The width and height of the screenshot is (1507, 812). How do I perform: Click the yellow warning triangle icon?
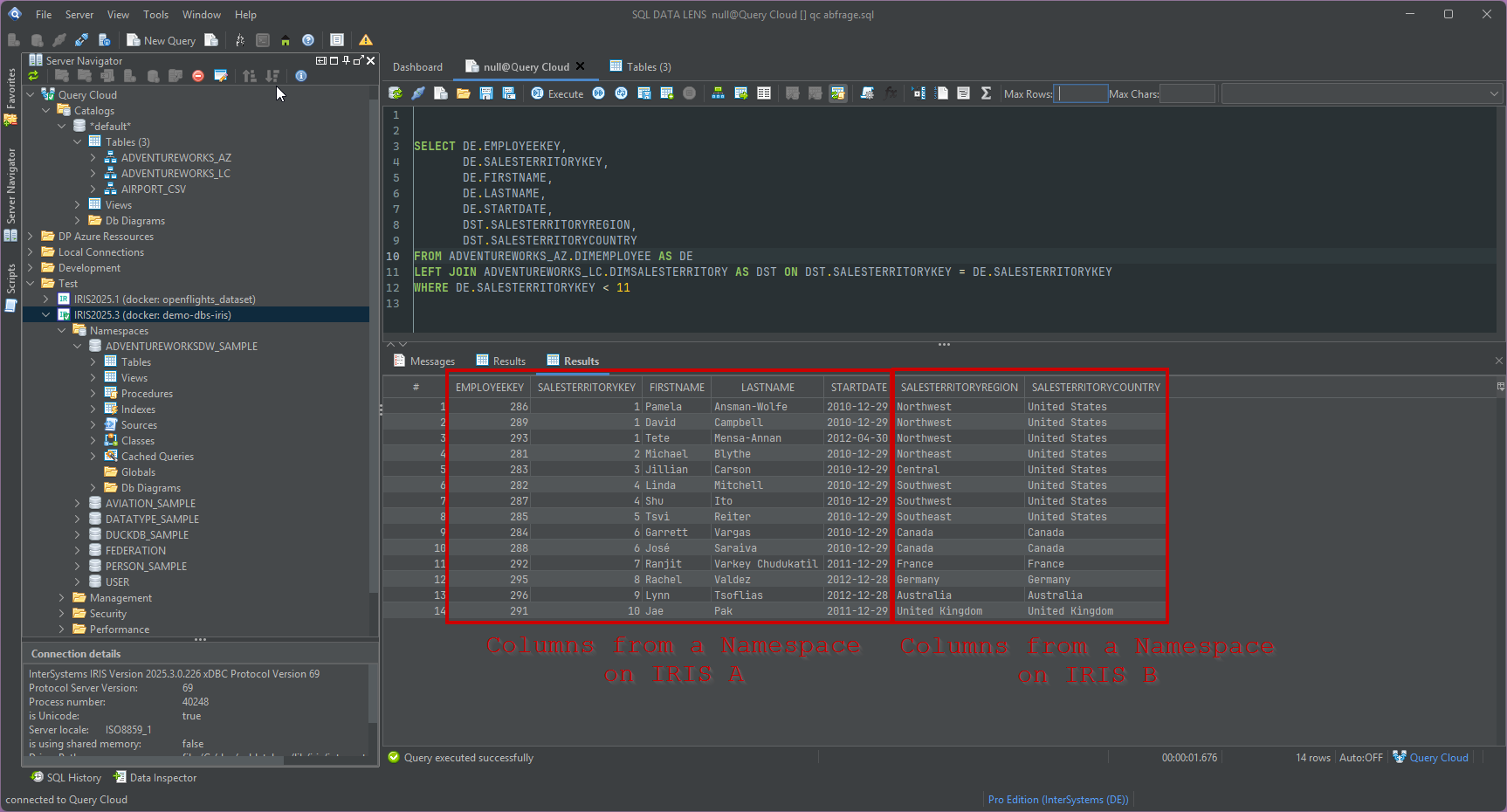[365, 40]
